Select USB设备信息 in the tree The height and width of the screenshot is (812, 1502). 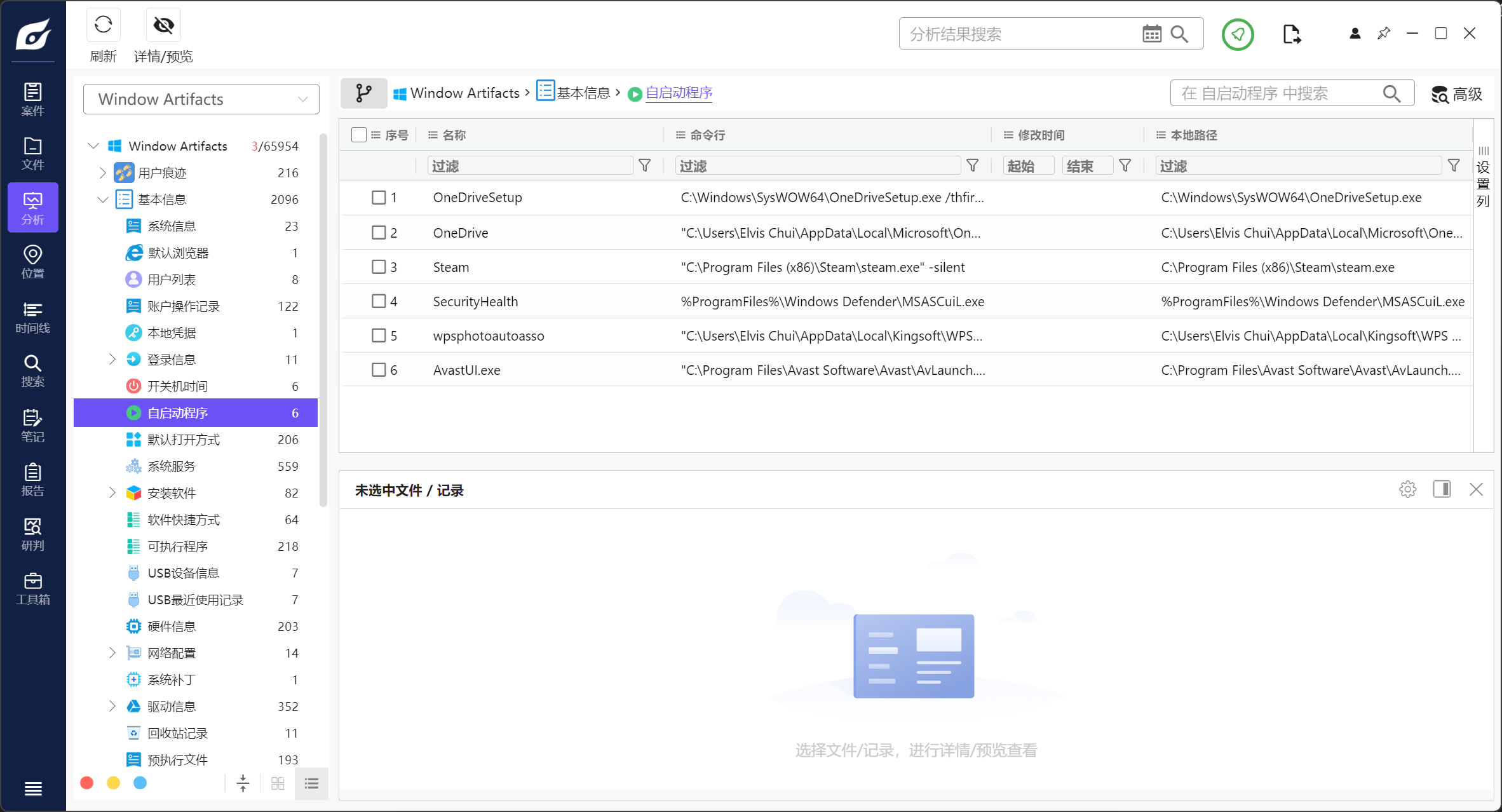click(183, 573)
